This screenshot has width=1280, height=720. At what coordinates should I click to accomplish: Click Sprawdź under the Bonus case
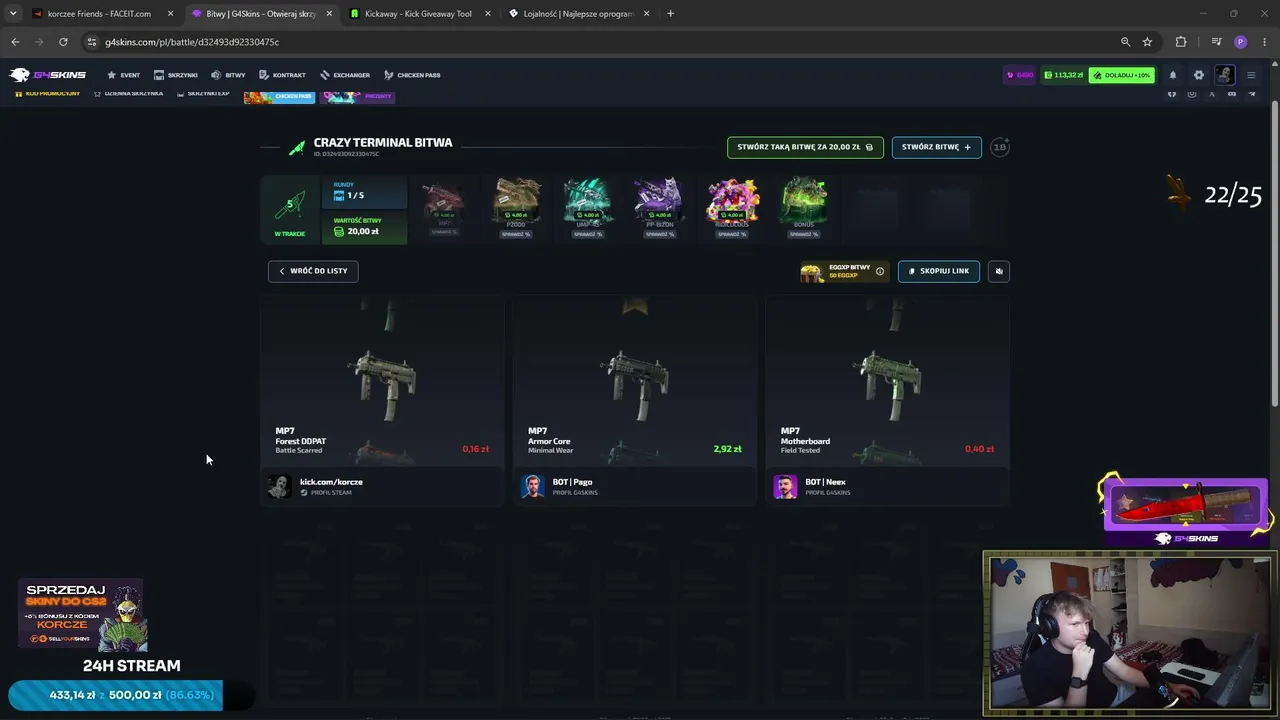click(804, 234)
